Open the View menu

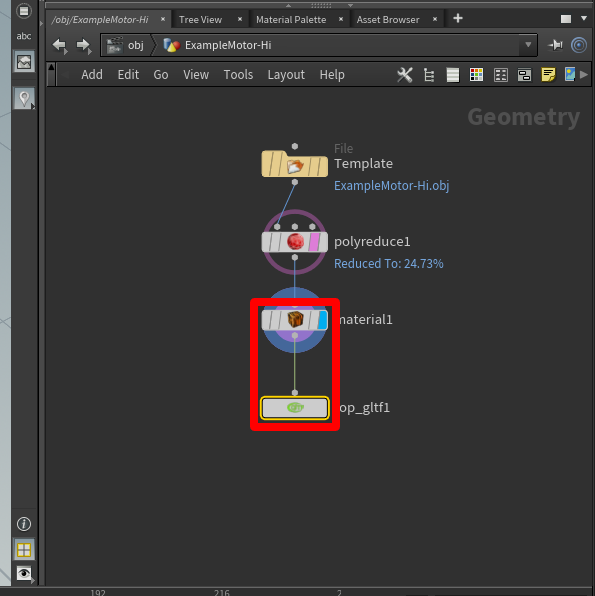[x=196, y=74]
